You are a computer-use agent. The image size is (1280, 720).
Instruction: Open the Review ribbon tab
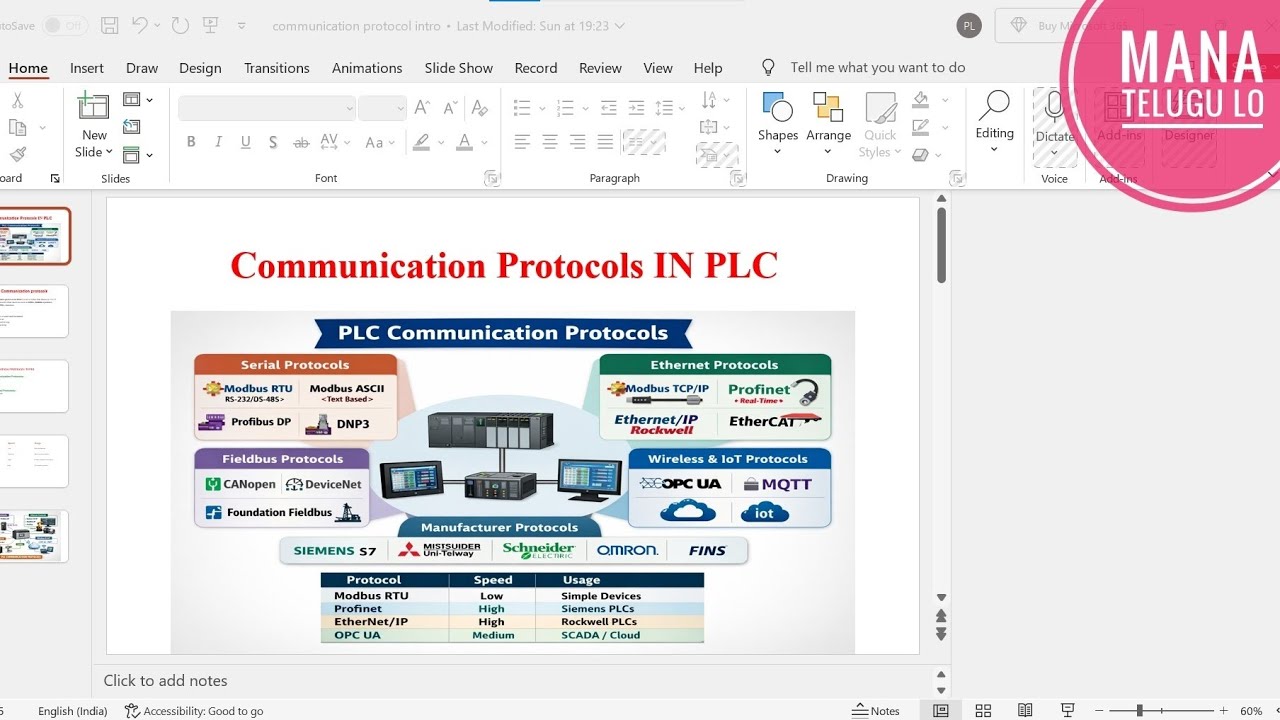600,68
